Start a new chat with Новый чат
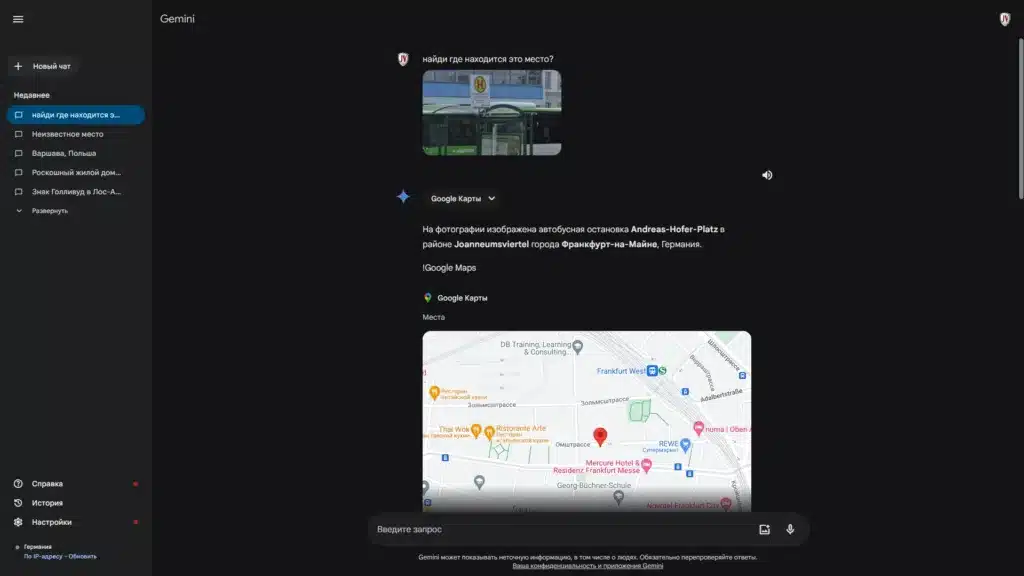The height and width of the screenshot is (576, 1024). coord(44,66)
